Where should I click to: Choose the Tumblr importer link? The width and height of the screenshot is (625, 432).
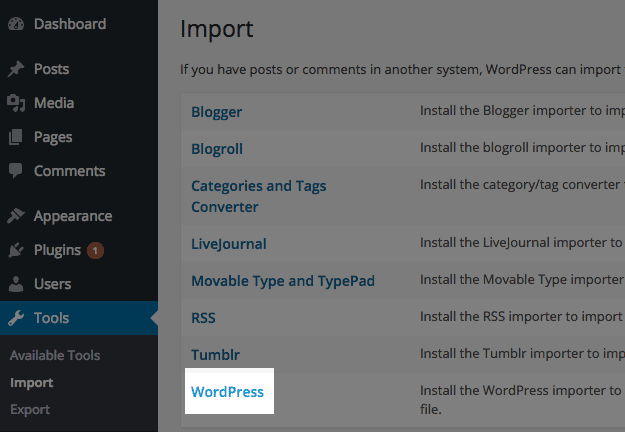click(215, 355)
